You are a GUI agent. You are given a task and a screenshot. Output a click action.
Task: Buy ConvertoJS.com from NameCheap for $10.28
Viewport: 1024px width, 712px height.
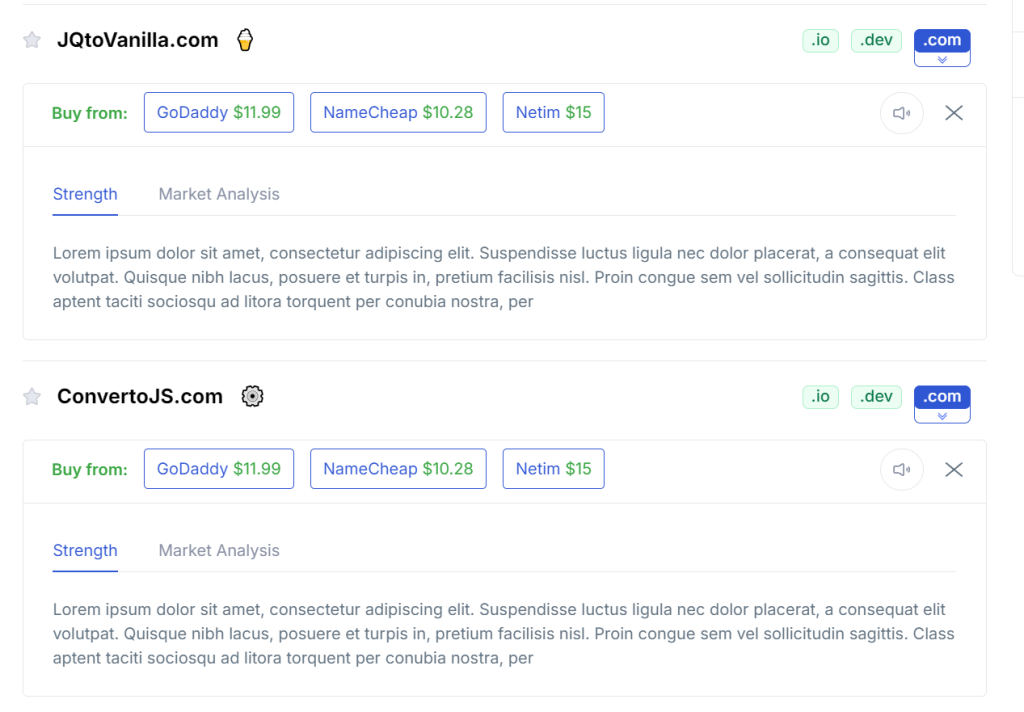(x=398, y=468)
